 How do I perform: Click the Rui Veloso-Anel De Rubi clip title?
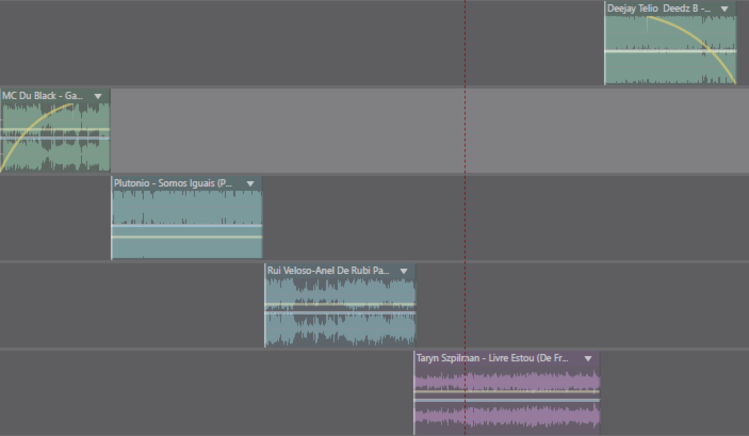[327, 271]
